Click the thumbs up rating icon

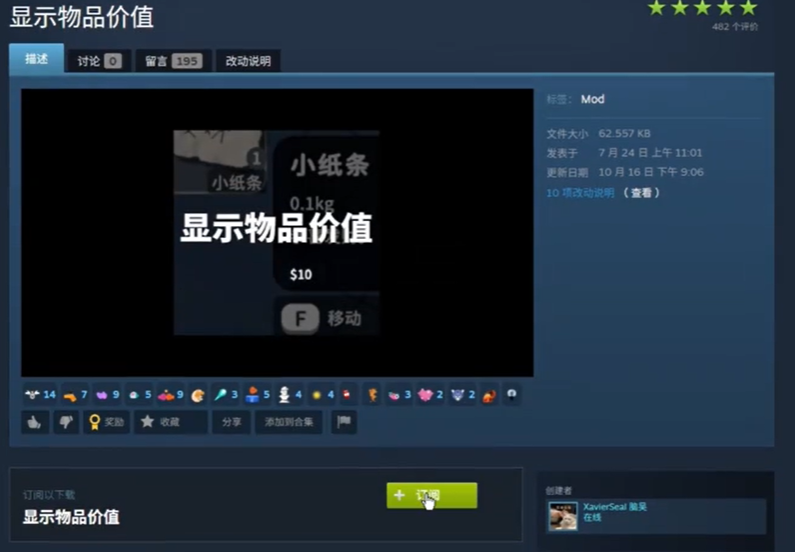point(34,422)
